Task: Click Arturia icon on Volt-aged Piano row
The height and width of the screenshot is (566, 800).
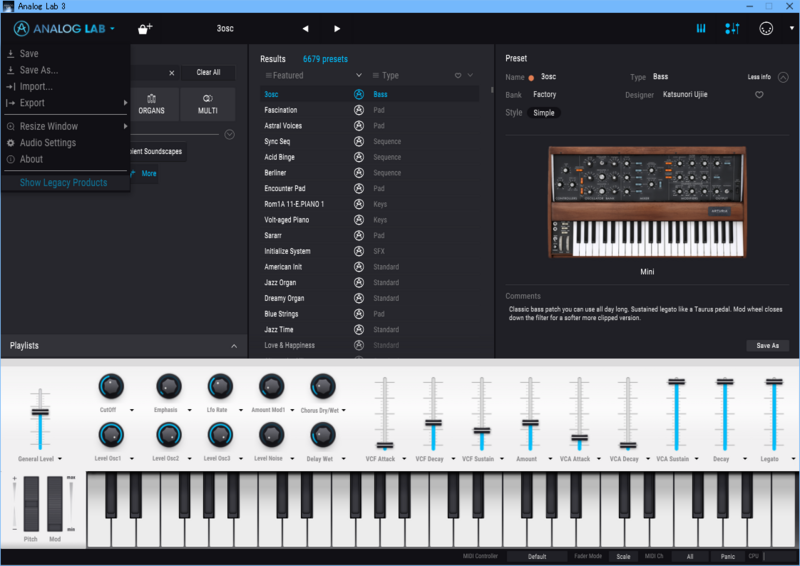Action: pyautogui.click(x=359, y=220)
